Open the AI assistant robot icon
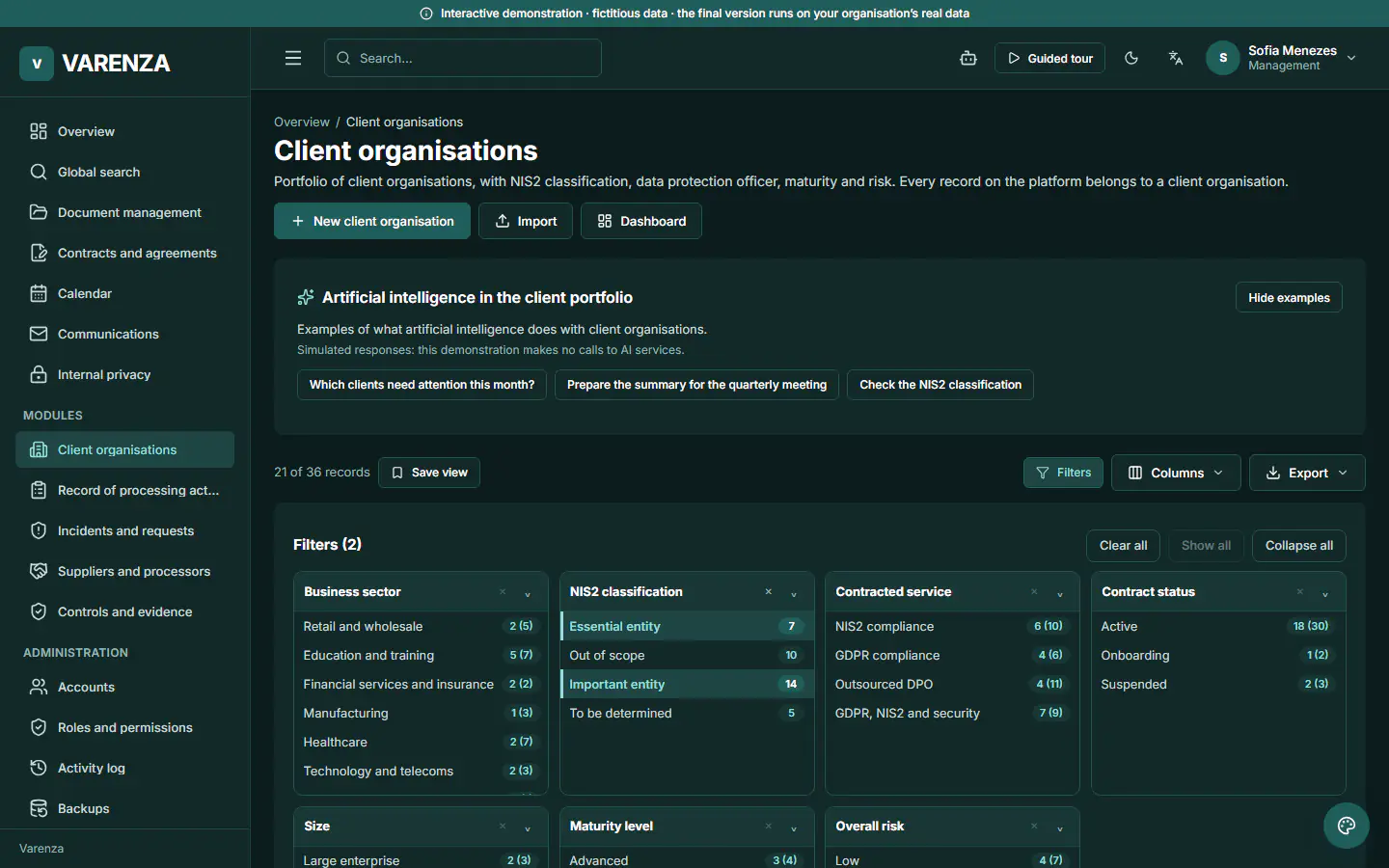Screen dimensions: 1389x868 (x=968, y=58)
